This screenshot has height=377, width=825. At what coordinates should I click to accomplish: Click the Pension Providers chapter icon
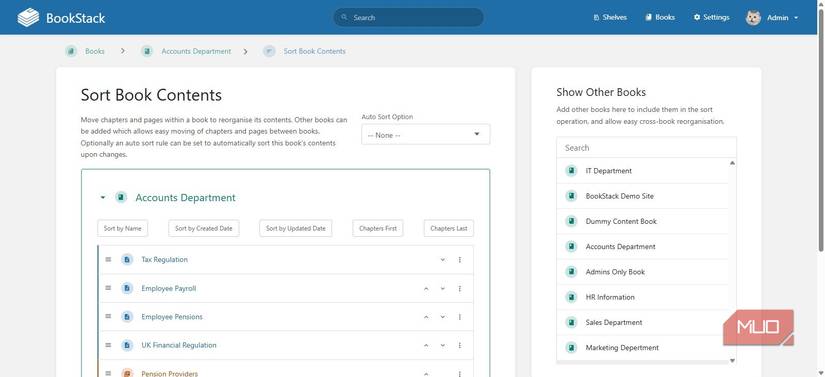(127, 373)
